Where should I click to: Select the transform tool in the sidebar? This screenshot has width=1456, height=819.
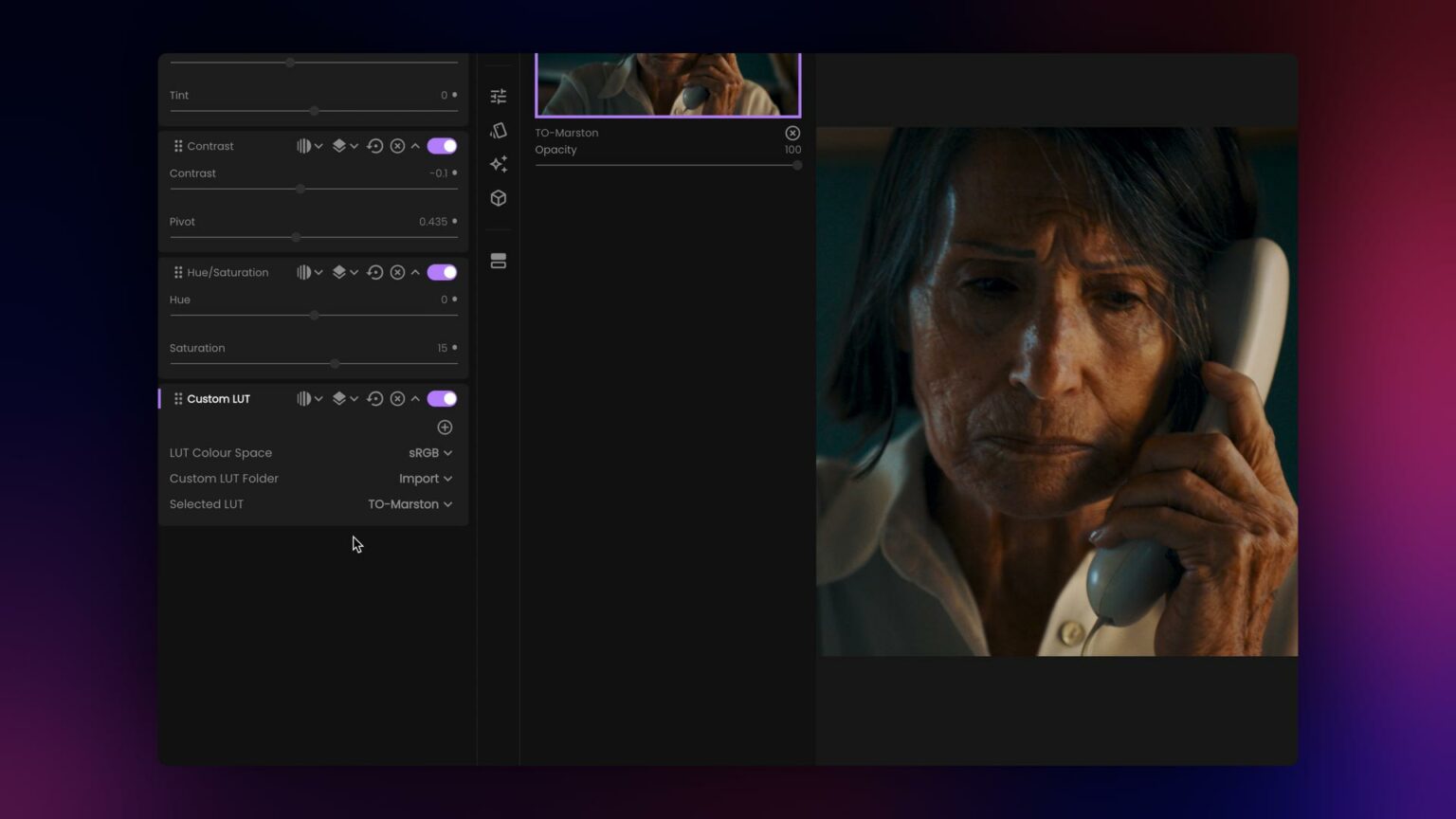(498, 130)
